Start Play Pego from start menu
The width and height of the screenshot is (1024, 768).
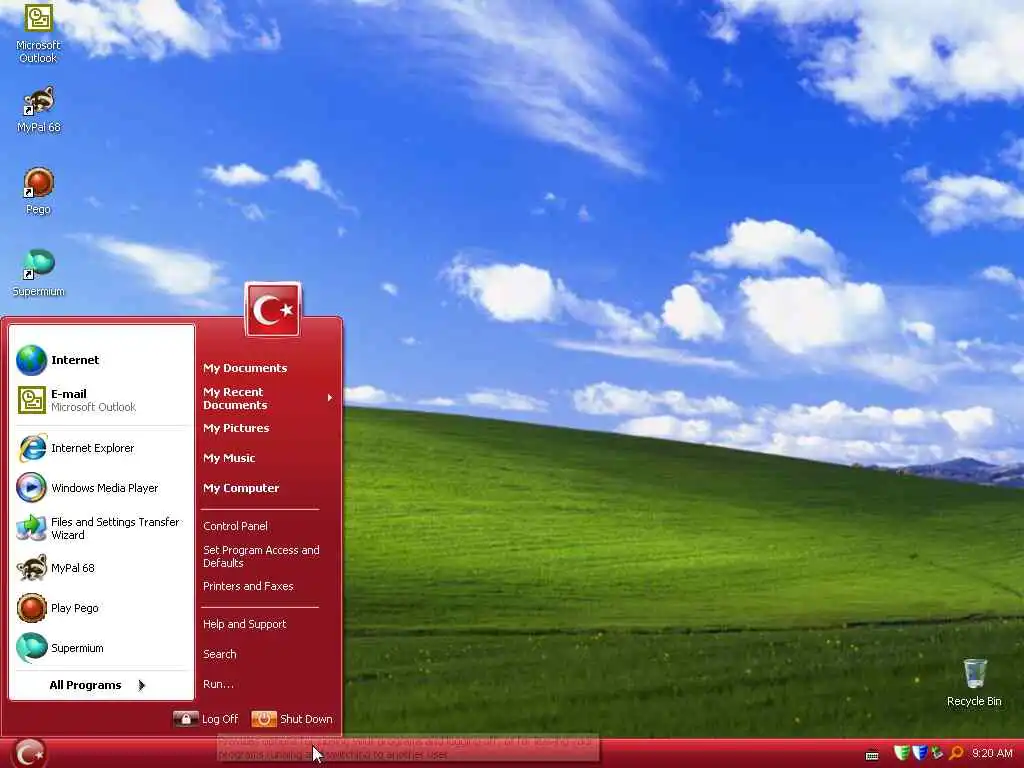click(102, 608)
